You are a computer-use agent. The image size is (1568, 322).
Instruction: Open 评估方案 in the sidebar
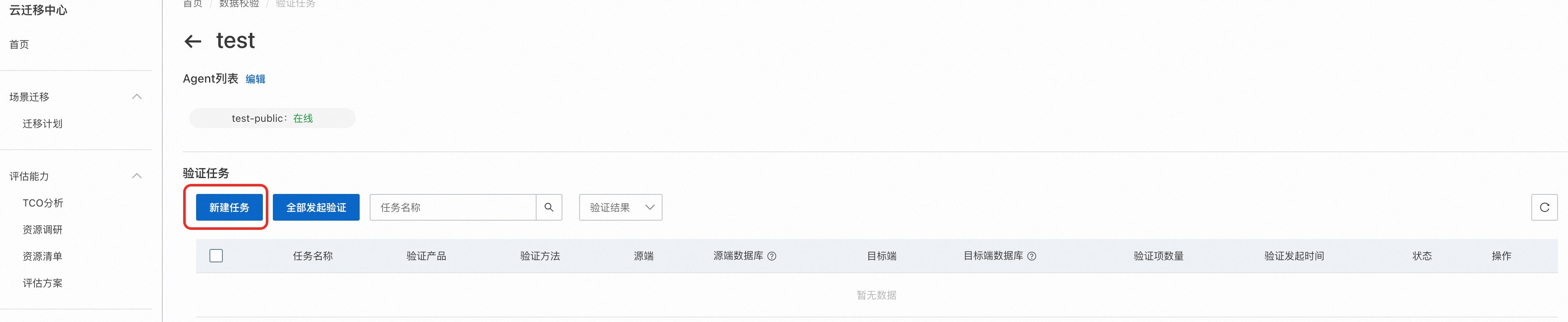(43, 283)
